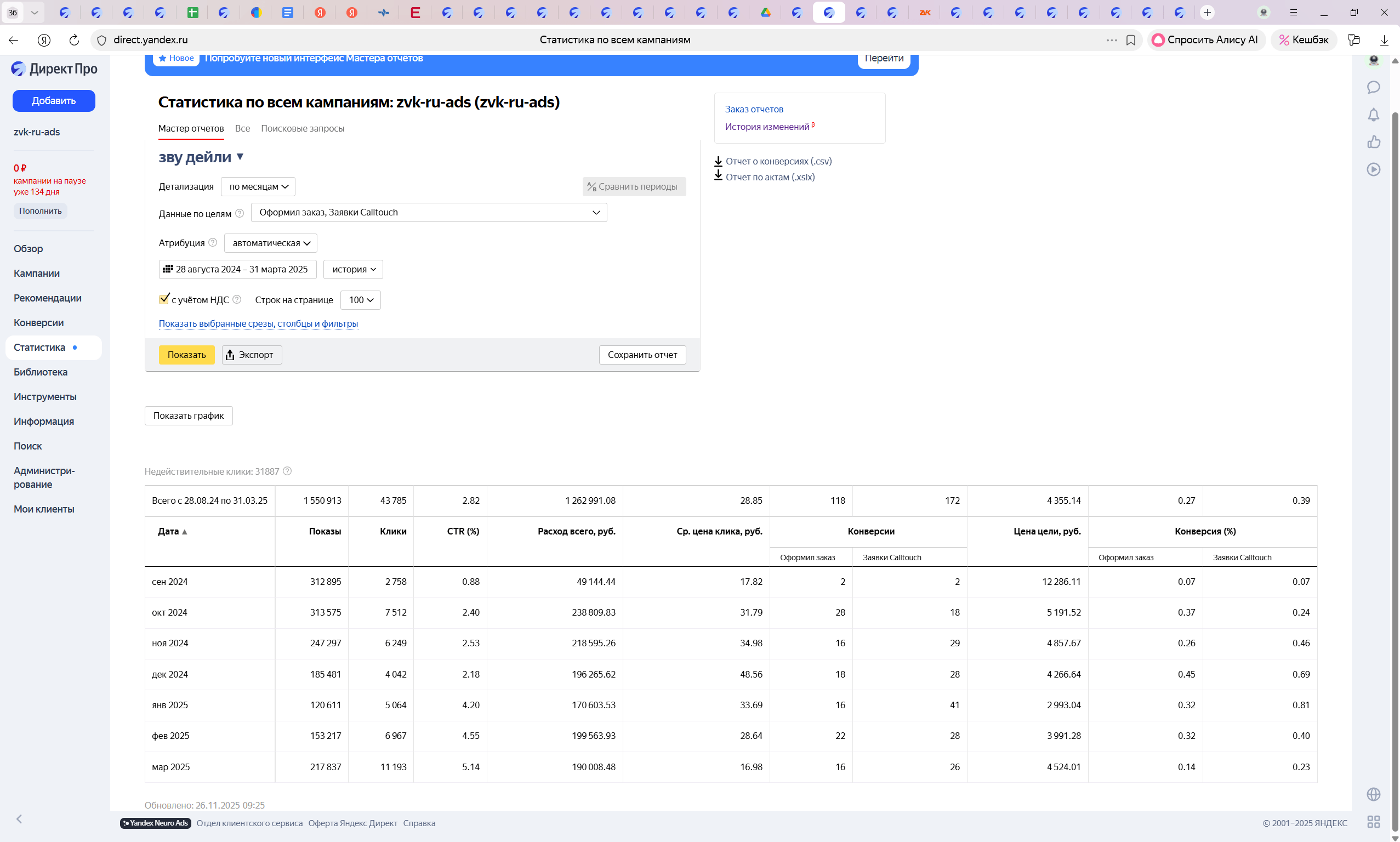
Task: Click the thumbs-up feedback icon
Action: tap(1373, 142)
